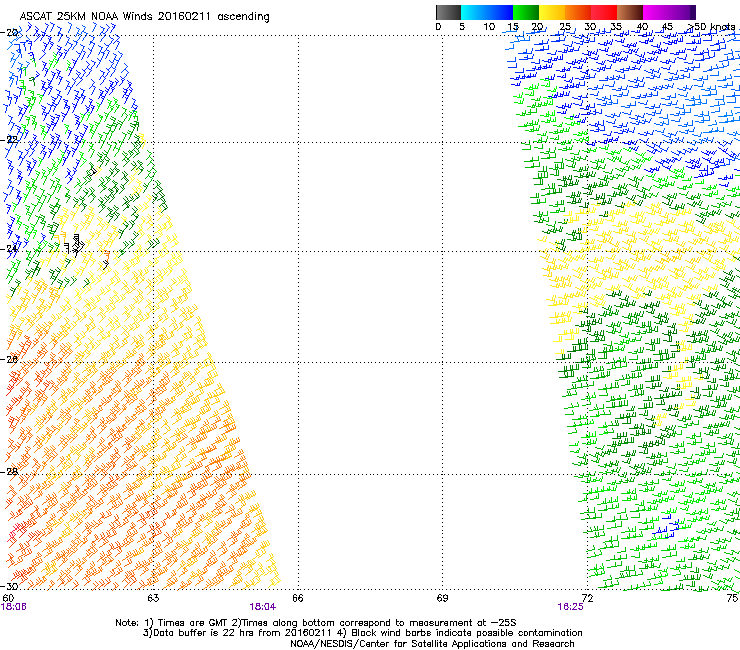Select the brown 35-40 knots legend segment
Image resolution: width=740 pixels, height=650 pixels.
tap(630, 12)
